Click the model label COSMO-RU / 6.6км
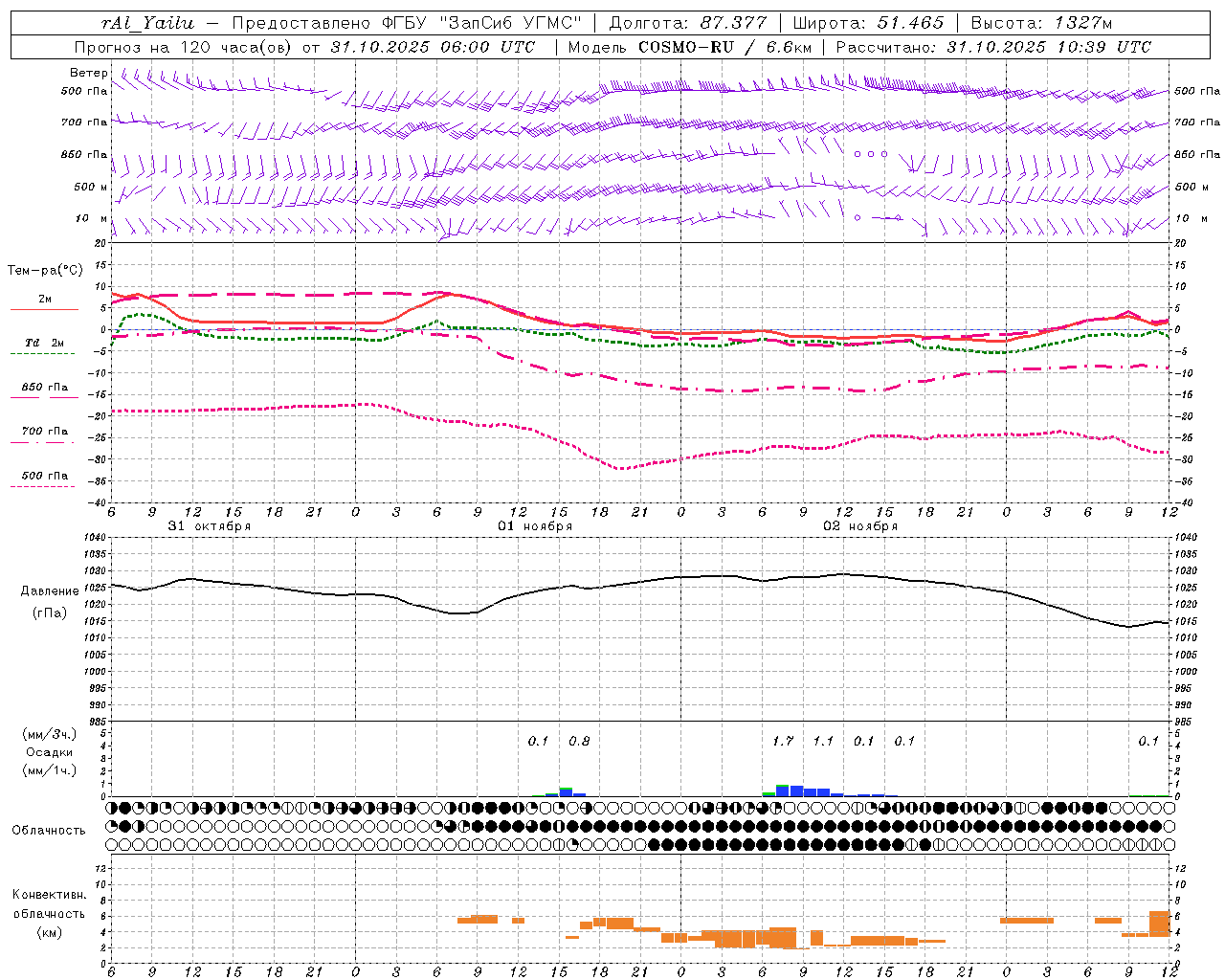1225x980 pixels. click(725, 47)
